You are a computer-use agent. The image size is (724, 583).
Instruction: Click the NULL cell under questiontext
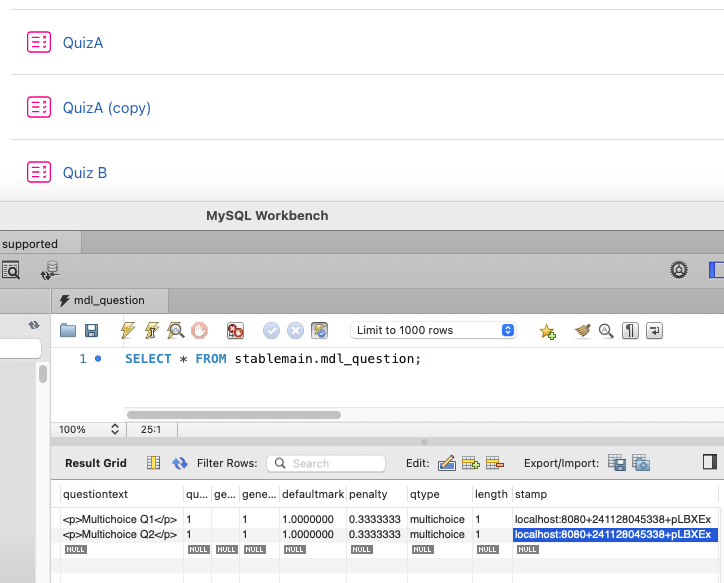pyautogui.click(x=75, y=549)
